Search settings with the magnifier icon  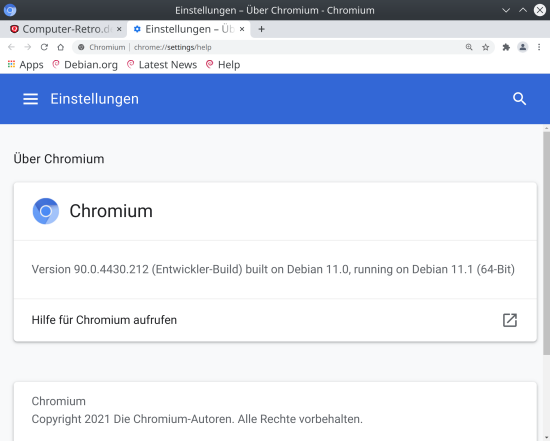(519, 99)
